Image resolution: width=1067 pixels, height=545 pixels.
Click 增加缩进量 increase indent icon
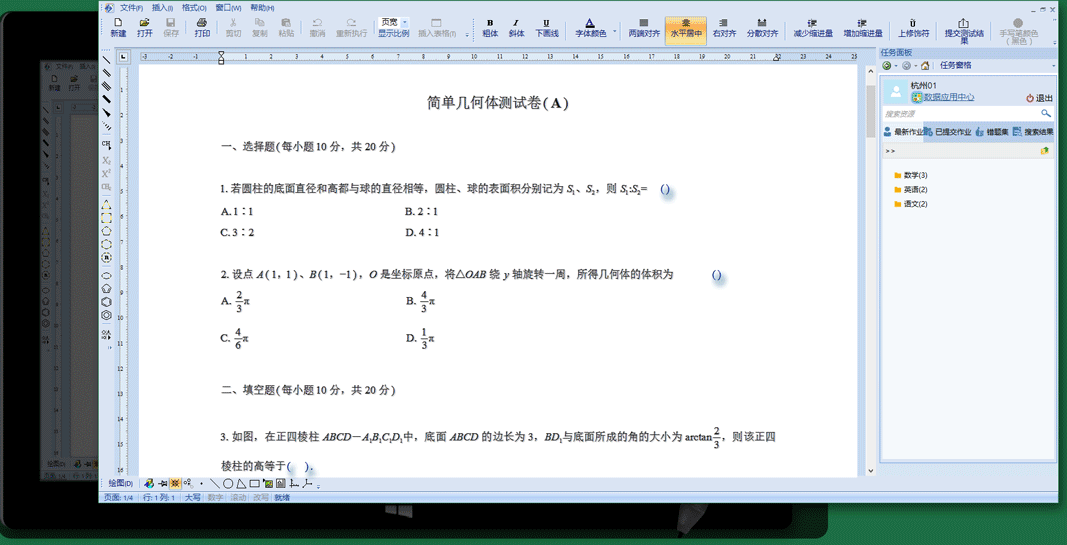(862, 27)
